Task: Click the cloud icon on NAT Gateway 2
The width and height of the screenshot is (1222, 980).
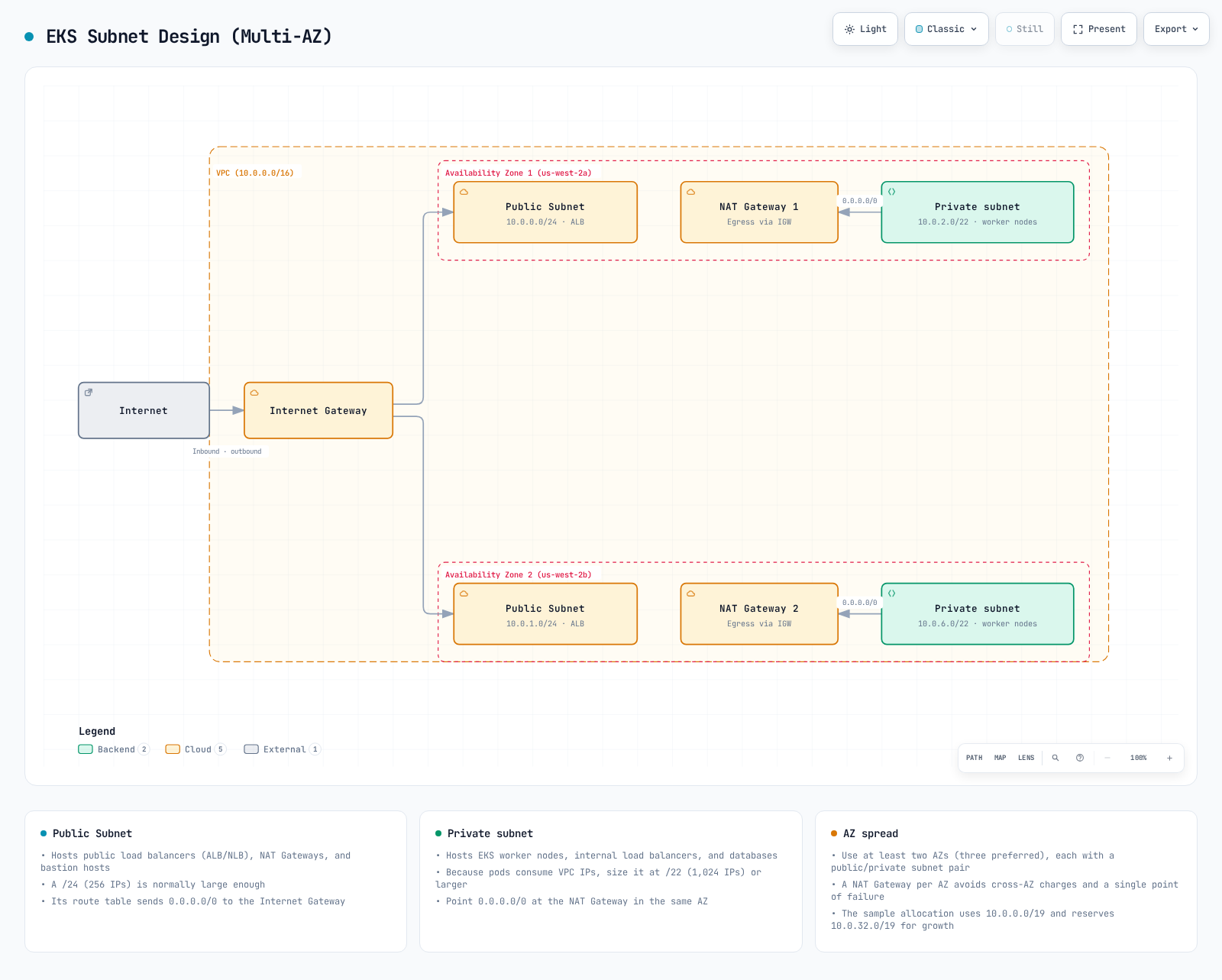Action: [x=690, y=593]
